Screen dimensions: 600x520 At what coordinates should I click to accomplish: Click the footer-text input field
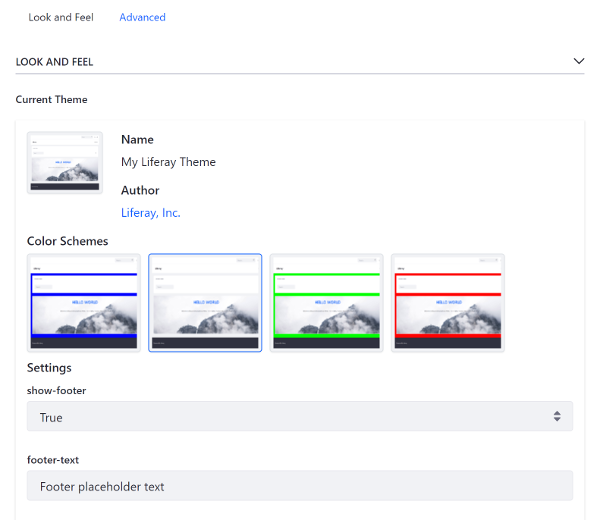click(x=300, y=486)
